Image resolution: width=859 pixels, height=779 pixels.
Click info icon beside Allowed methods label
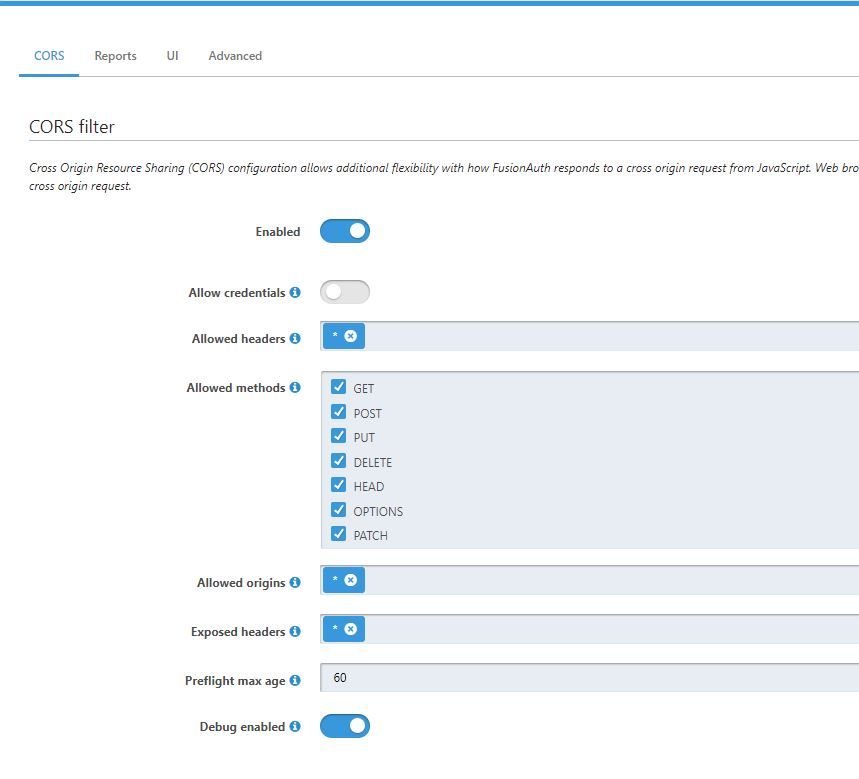click(x=295, y=388)
